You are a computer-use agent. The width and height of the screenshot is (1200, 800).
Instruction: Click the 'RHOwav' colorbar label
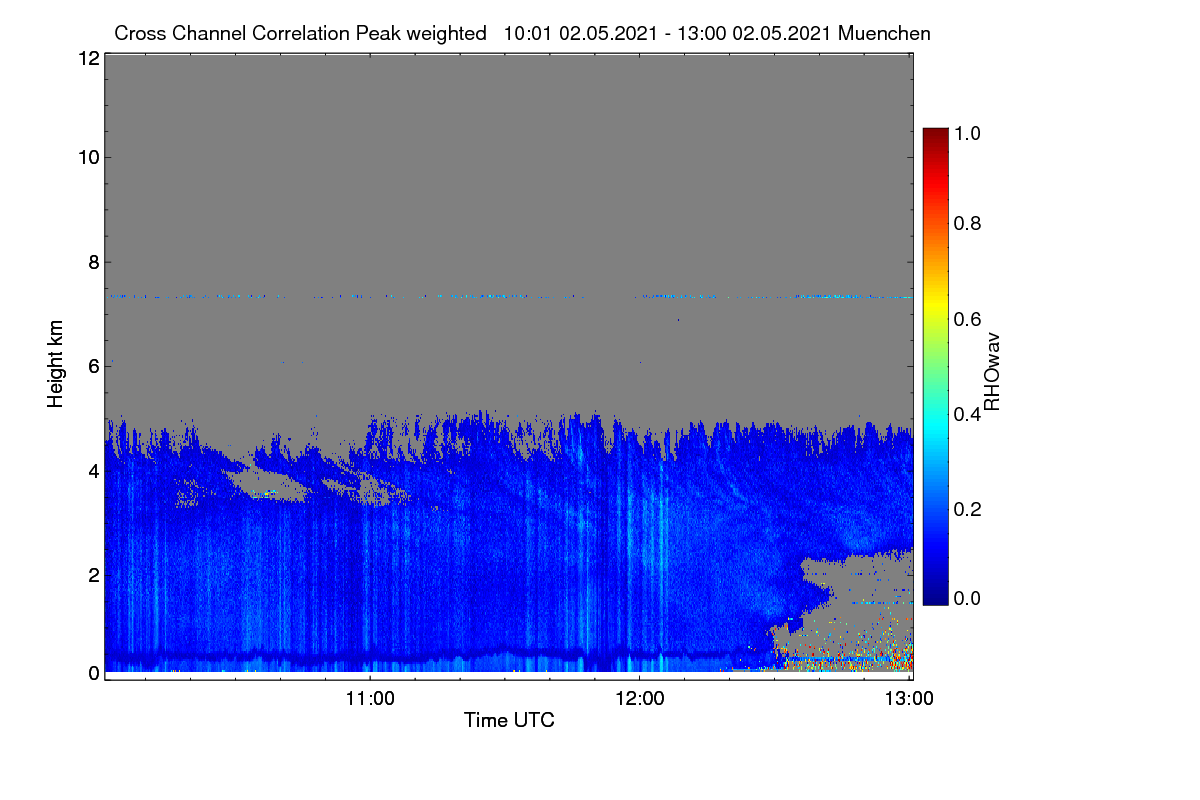(992, 372)
